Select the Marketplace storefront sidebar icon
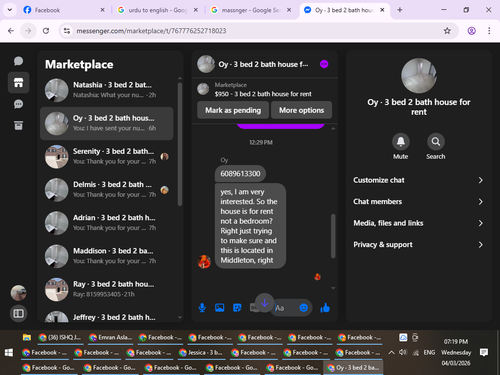The height and width of the screenshot is (375, 500). (18, 82)
